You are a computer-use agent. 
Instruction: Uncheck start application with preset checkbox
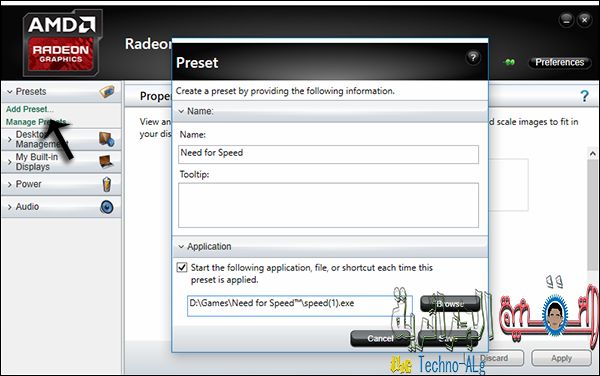(182, 267)
